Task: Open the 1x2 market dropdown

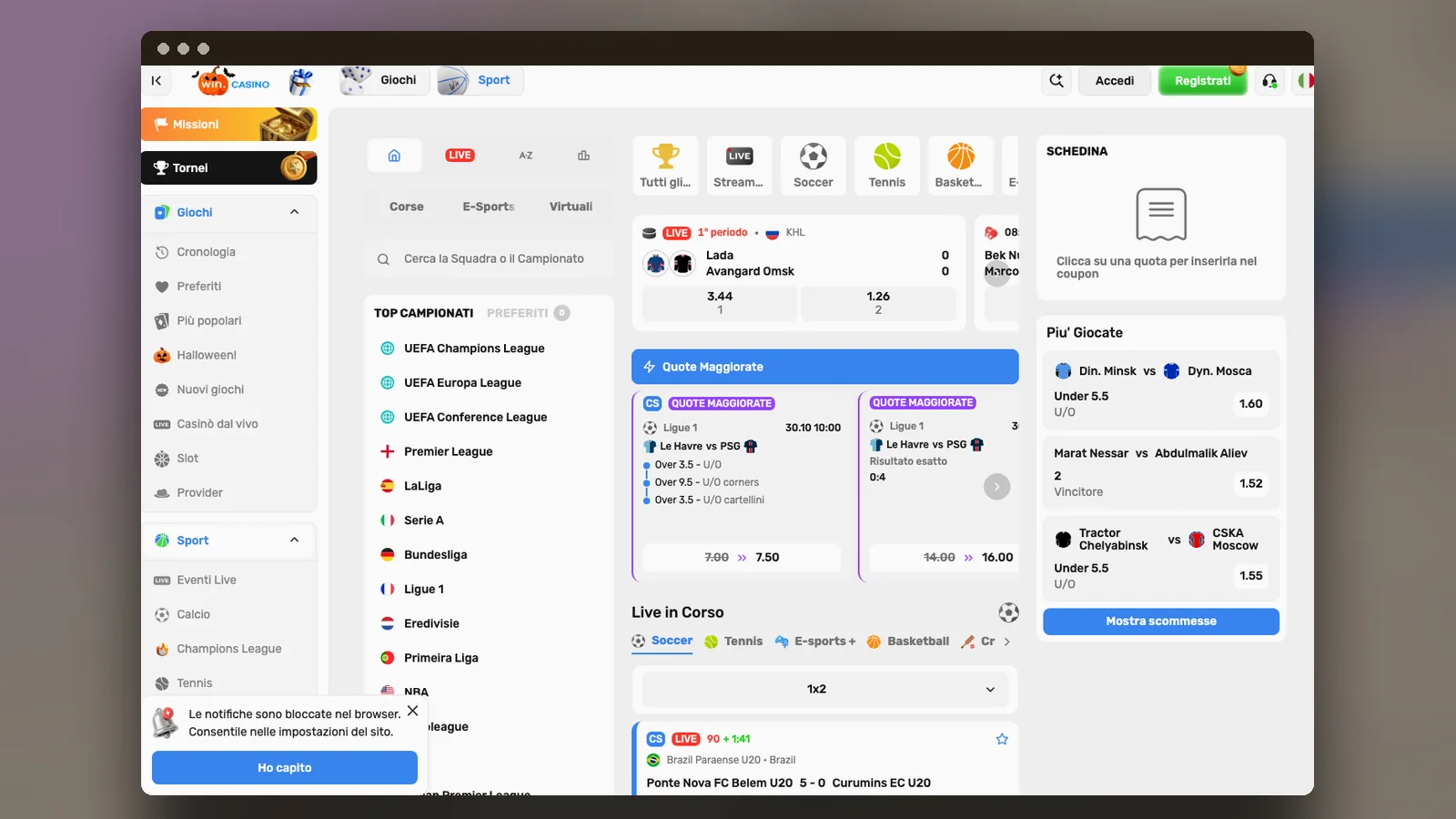Action: click(x=824, y=689)
